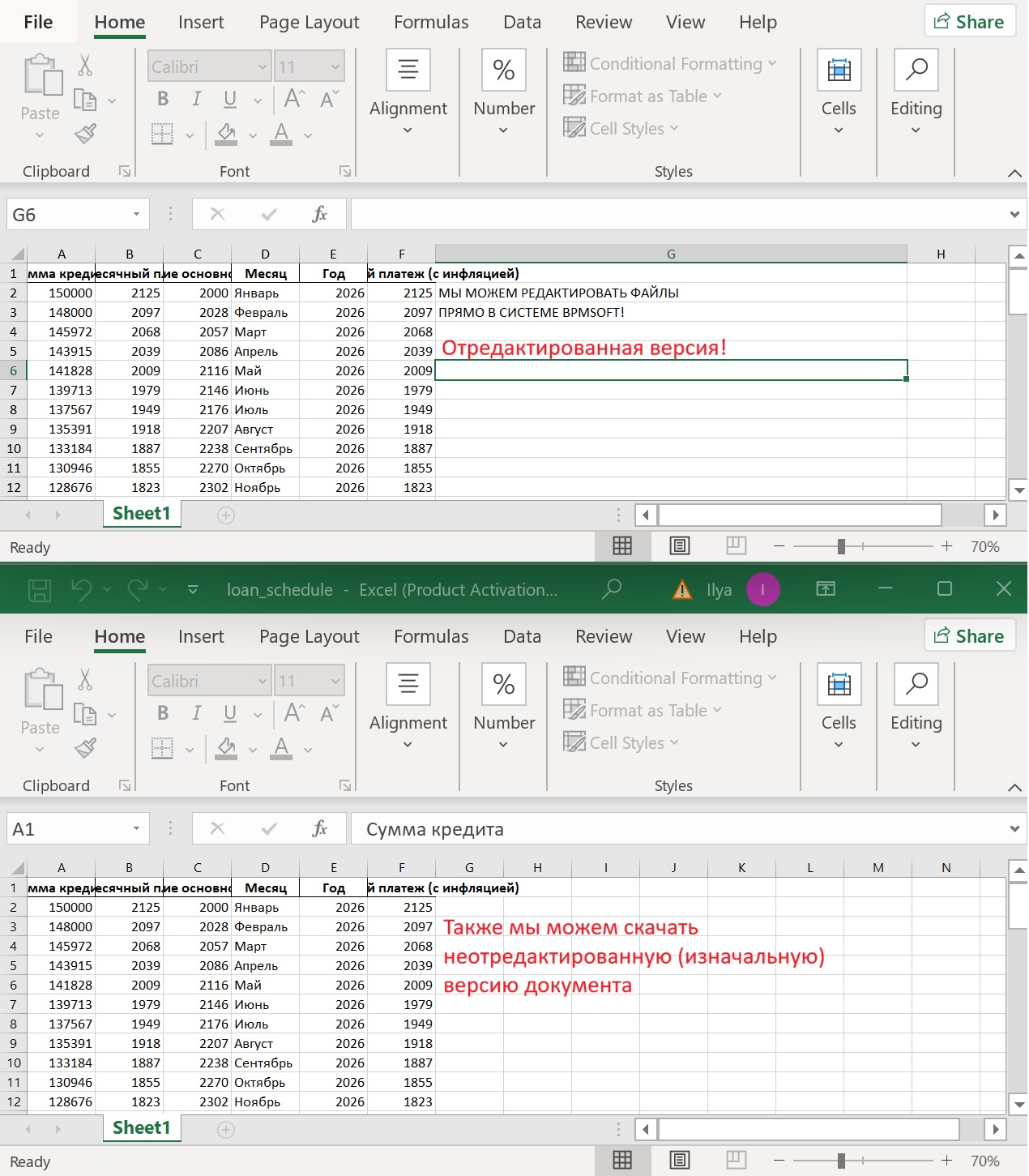The image size is (1029, 1176).
Task: Click the Save icon in the title bar
Action: click(x=40, y=589)
